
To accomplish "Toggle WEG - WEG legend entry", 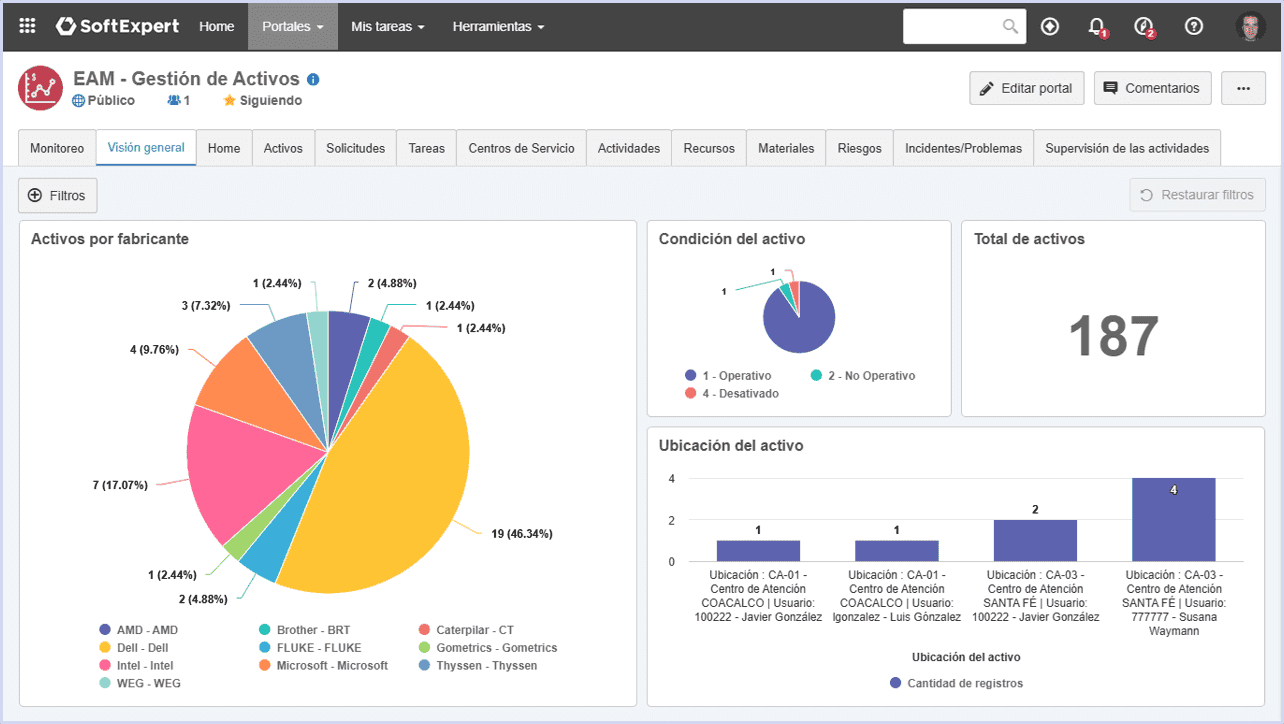I will click(x=139, y=683).
